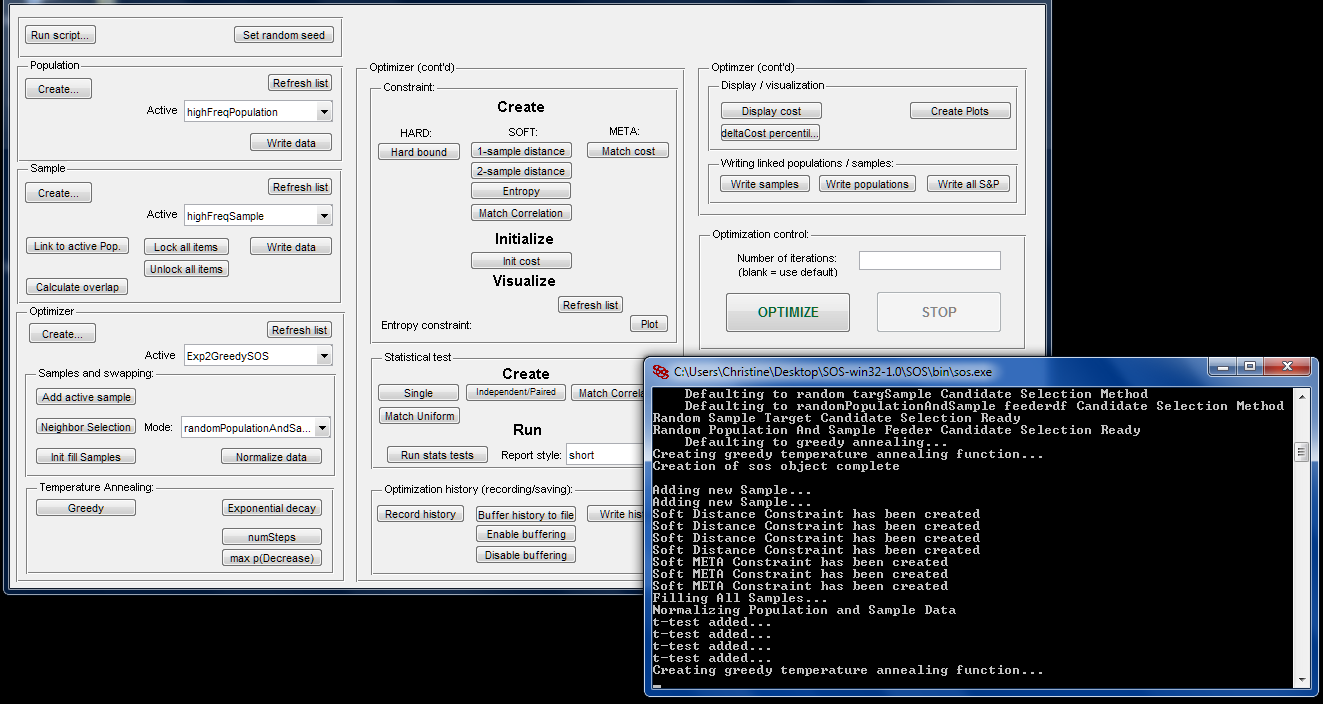Click Run stats tests
The width and height of the screenshot is (1323, 704).
click(x=437, y=455)
